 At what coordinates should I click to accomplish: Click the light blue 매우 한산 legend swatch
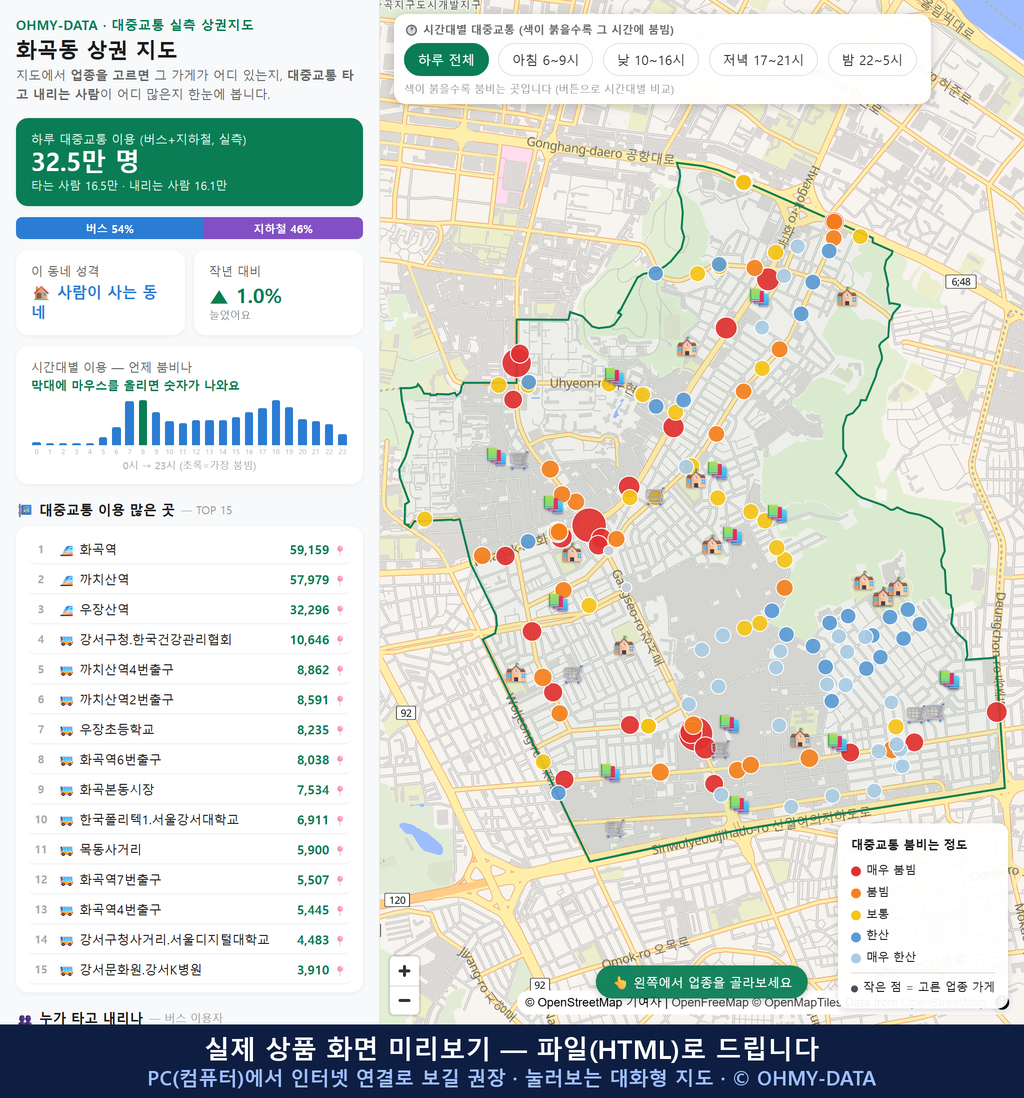(855, 958)
